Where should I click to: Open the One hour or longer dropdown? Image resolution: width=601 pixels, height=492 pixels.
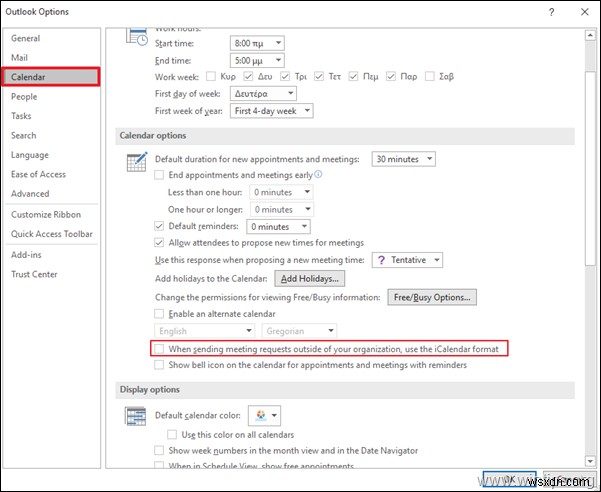tap(282, 209)
